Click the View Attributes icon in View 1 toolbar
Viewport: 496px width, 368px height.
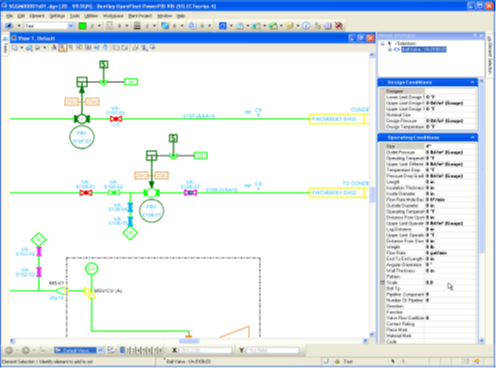pos(15,48)
